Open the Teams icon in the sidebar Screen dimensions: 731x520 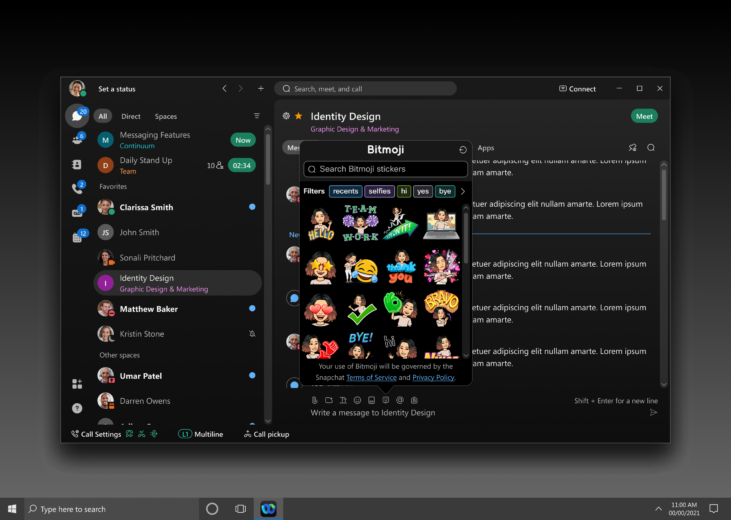click(x=77, y=140)
